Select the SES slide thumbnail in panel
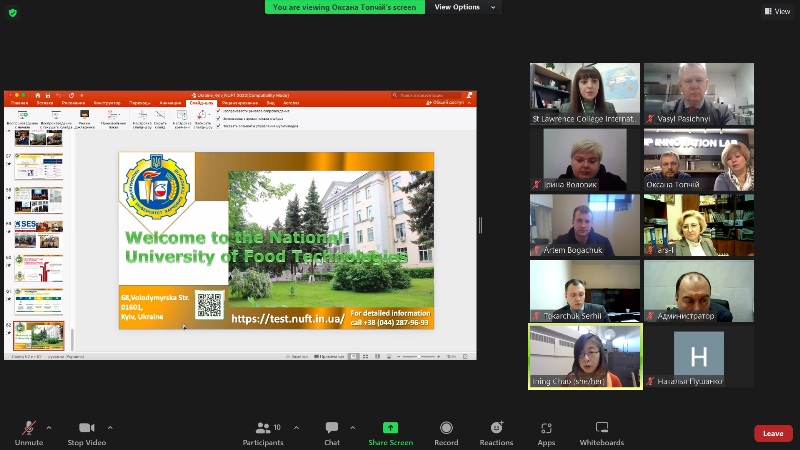 click(39, 234)
